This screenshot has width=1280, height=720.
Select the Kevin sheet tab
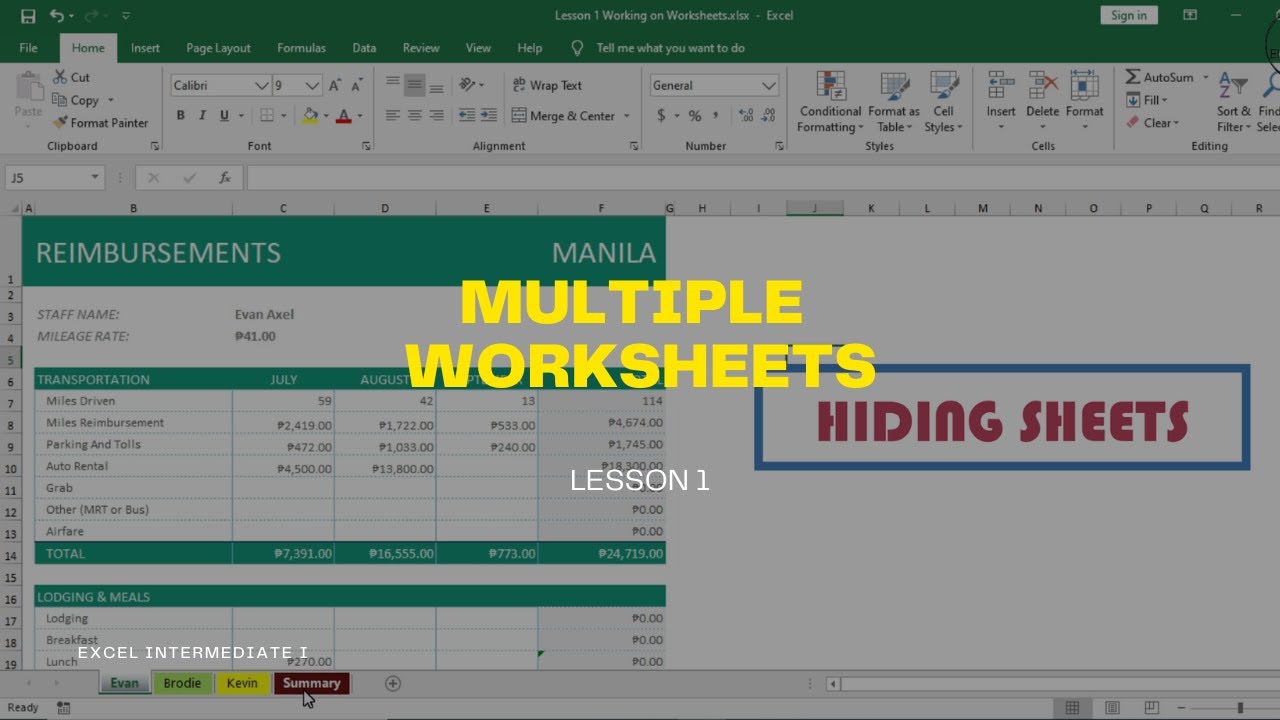(x=242, y=684)
